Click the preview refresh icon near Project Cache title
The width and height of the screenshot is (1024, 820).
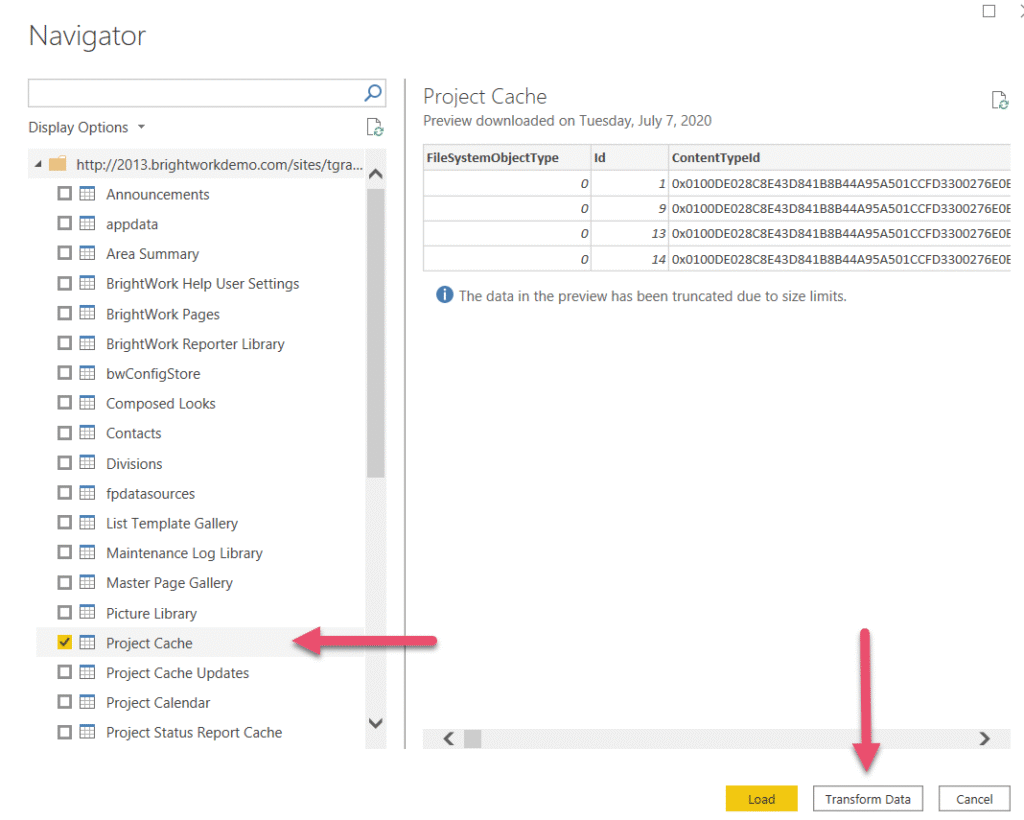(x=998, y=100)
